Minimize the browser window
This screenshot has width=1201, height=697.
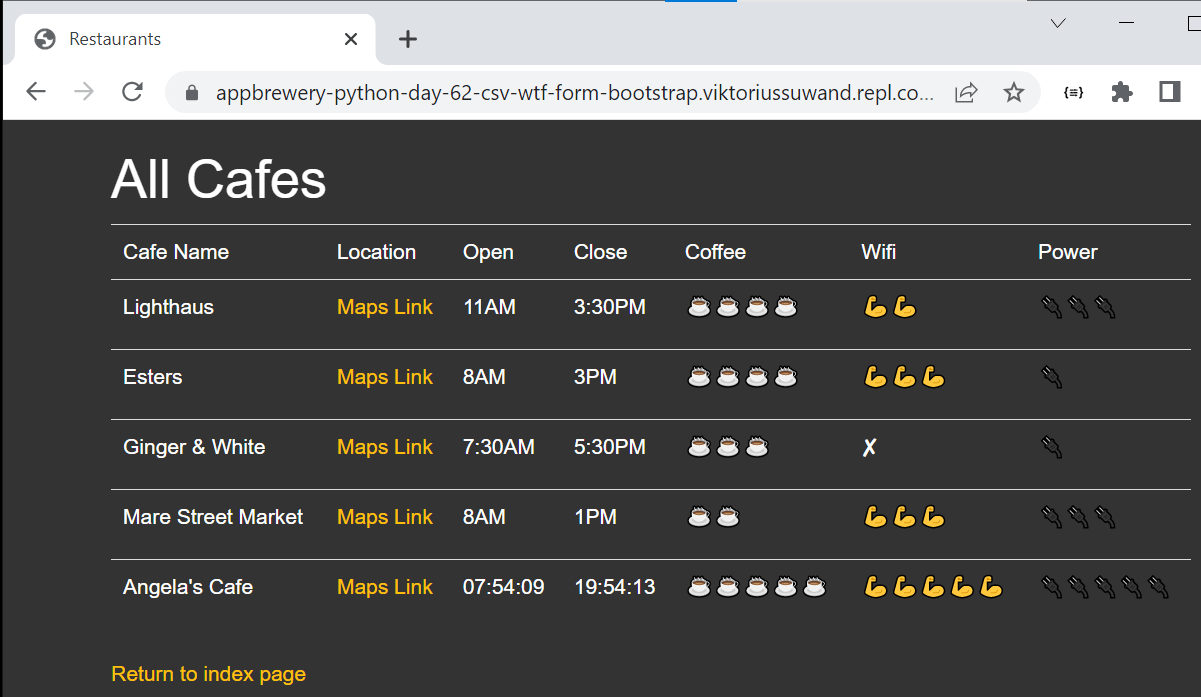[1127, 23]
